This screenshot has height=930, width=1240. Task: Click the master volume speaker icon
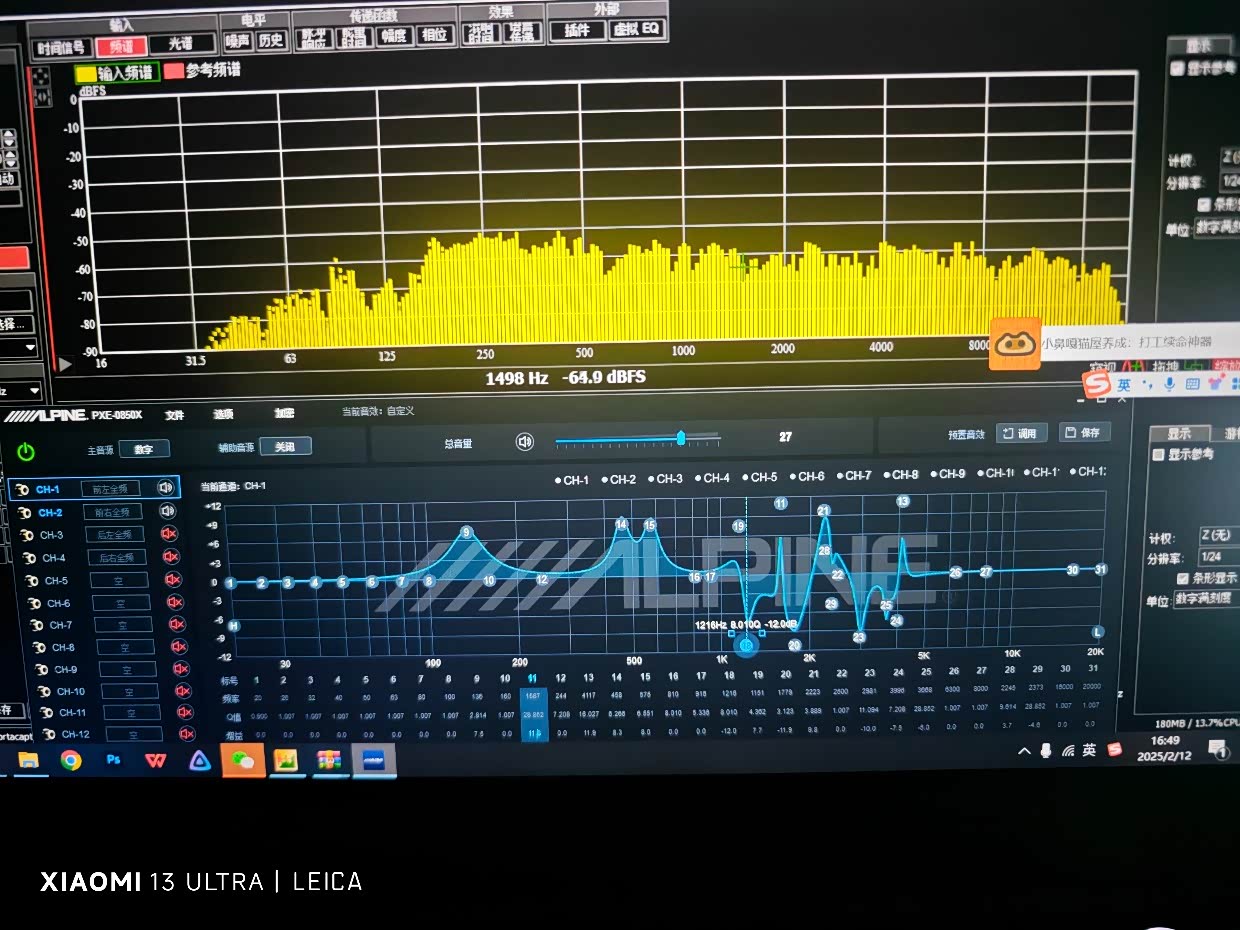point(524,442)
